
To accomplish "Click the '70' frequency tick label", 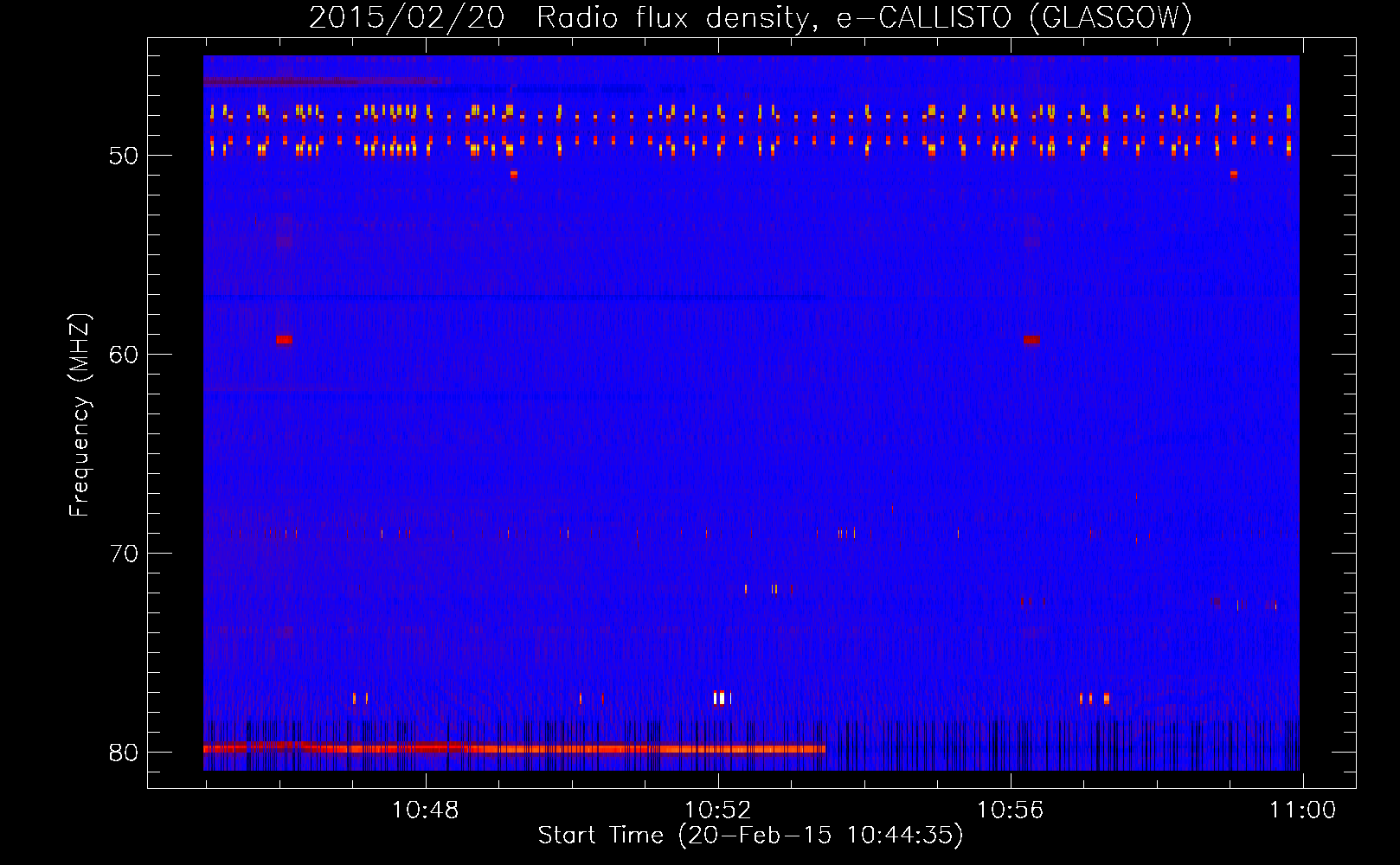I will 124,554.
